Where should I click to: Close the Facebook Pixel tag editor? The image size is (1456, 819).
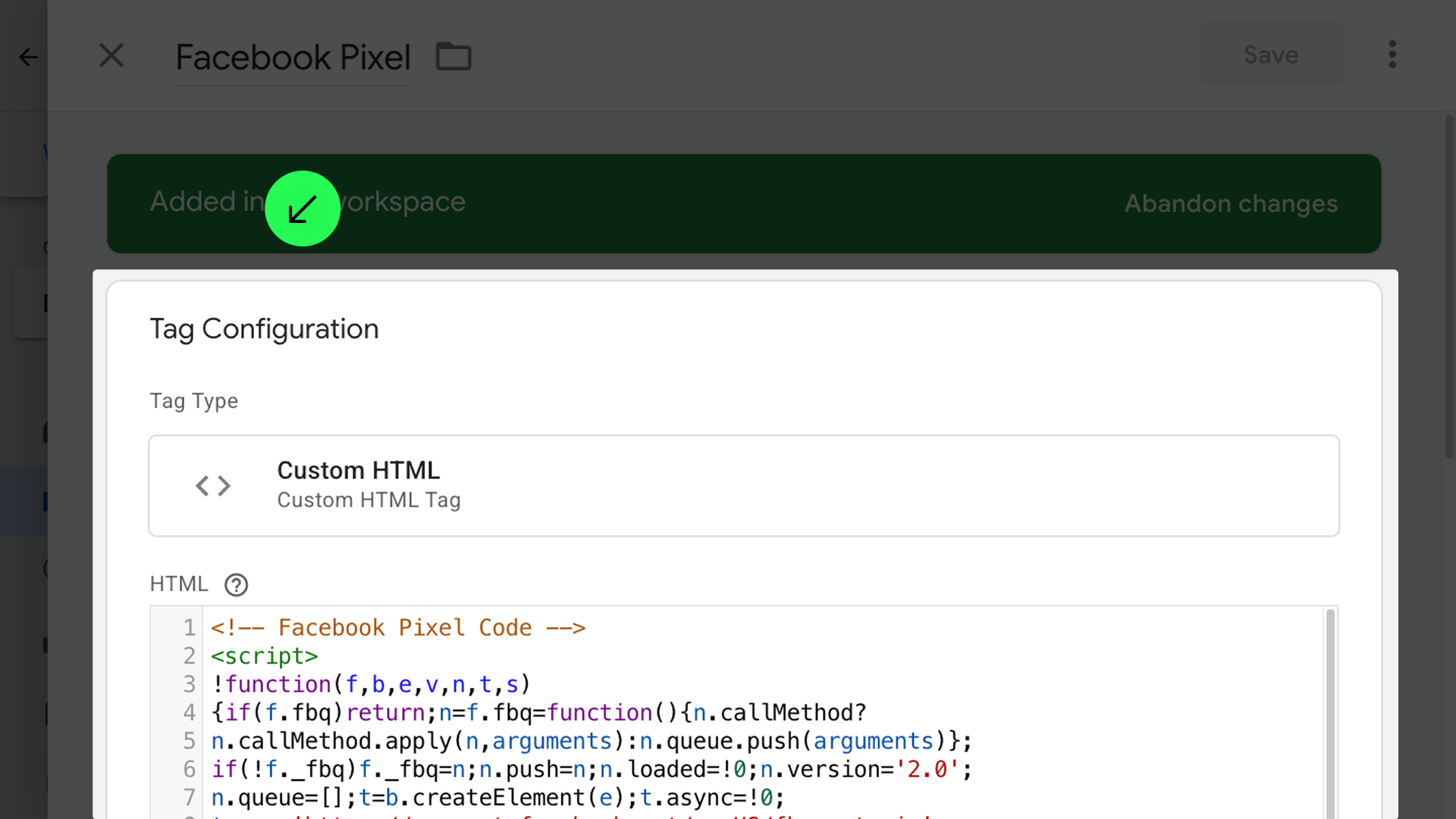tap(111, 55)
